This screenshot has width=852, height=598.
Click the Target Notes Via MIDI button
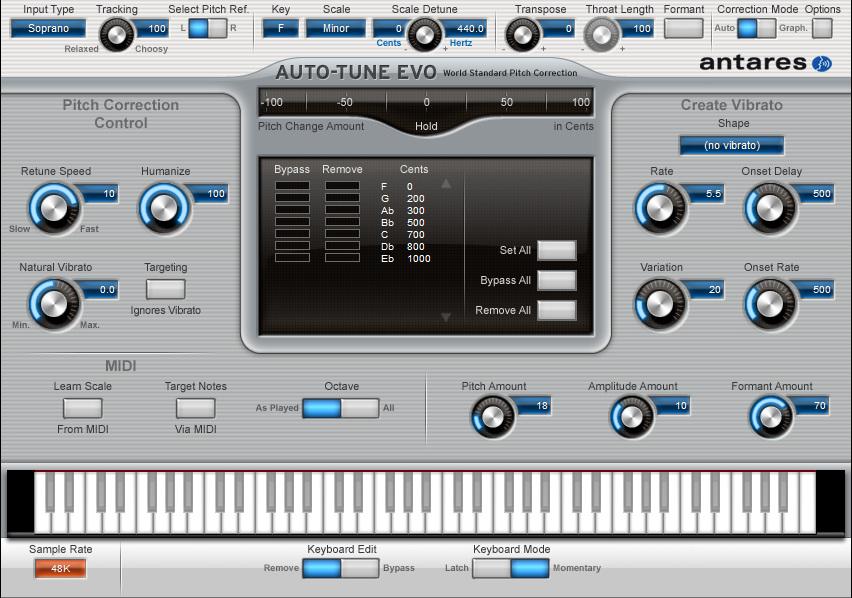[x=196, y=408]
